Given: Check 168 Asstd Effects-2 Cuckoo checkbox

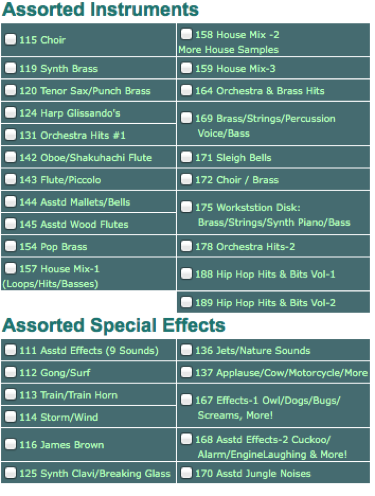Looking at the screenshot, I should coord(186,439).
